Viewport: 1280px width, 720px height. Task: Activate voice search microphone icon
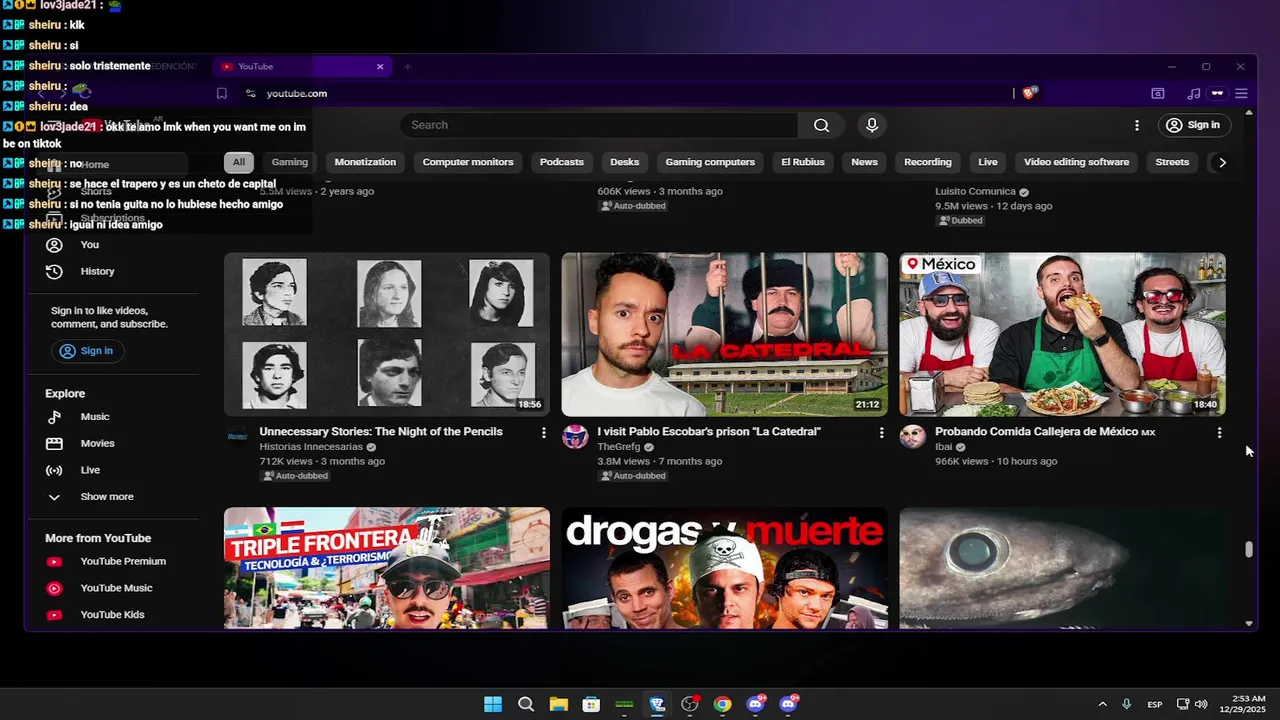872,125
